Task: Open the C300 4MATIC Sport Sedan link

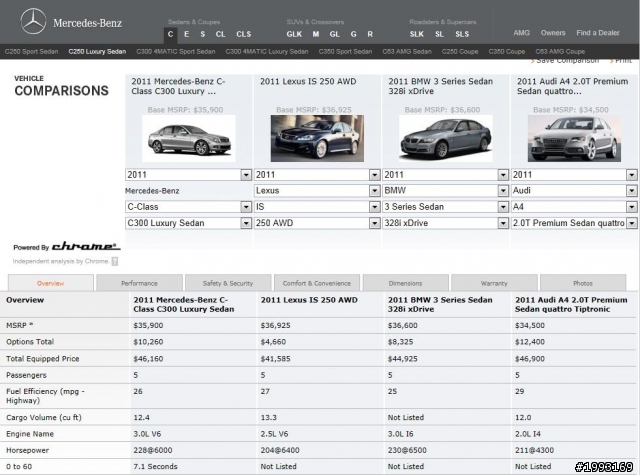Action: click(x=176, y=51)
